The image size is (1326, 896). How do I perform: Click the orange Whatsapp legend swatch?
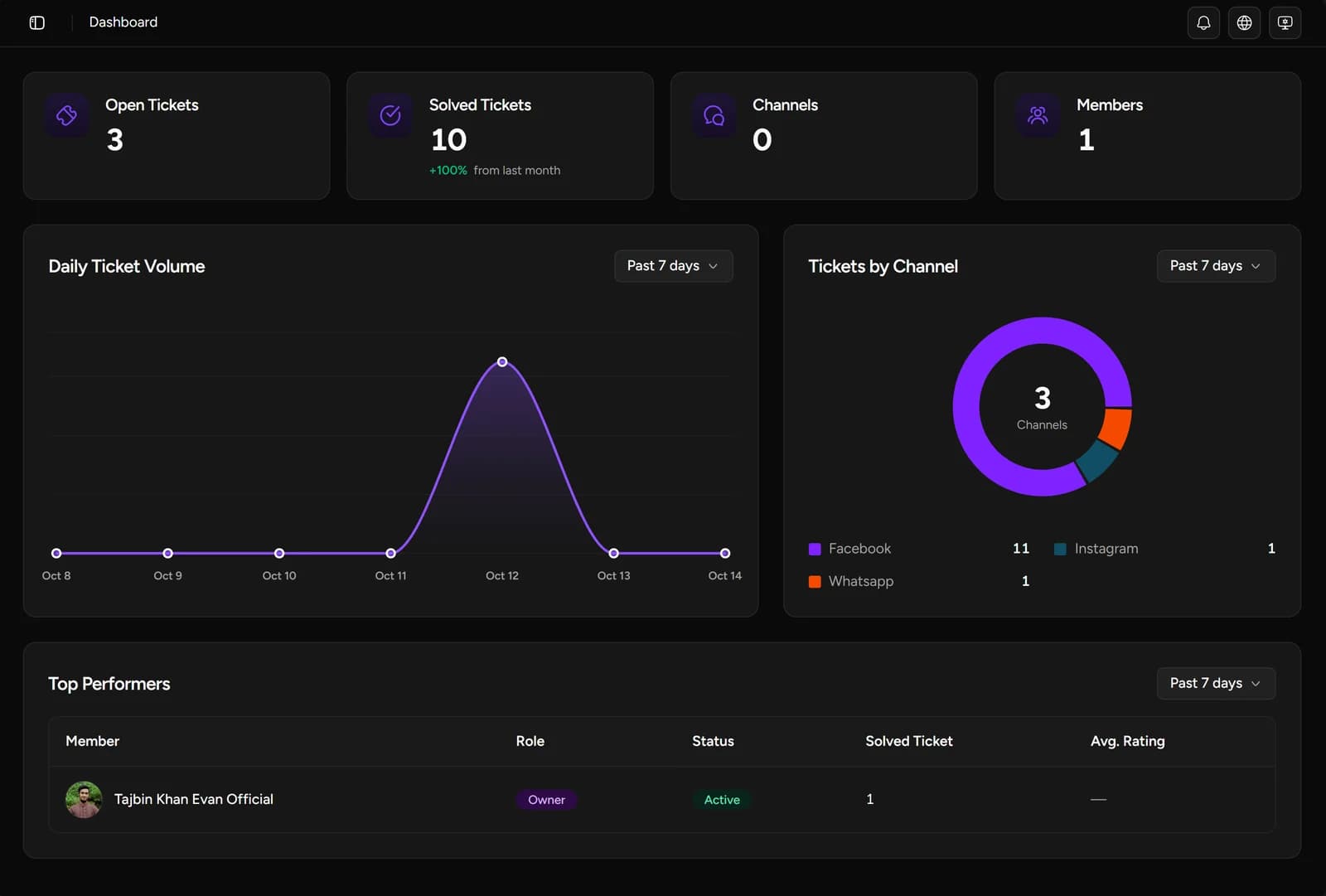(x=815, y=582)
